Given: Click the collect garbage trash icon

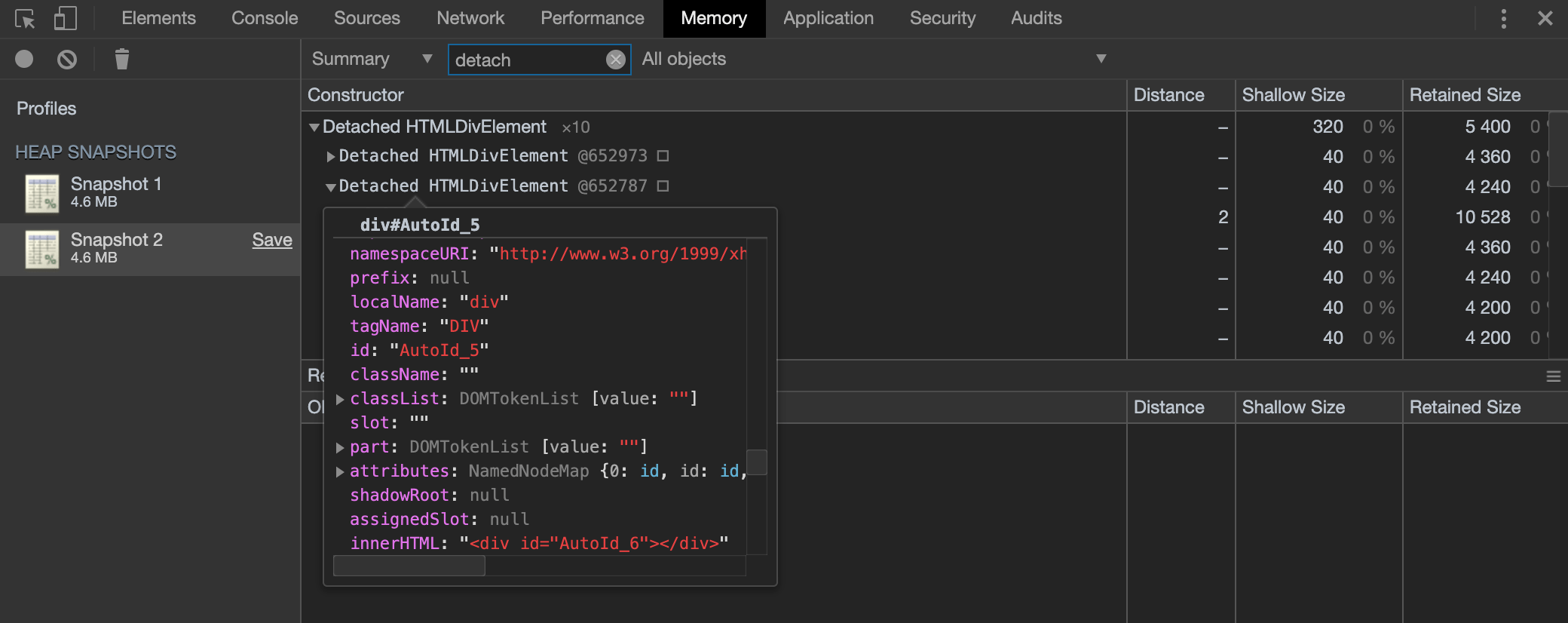Looking at the screenshot, I should pos(121,59).
